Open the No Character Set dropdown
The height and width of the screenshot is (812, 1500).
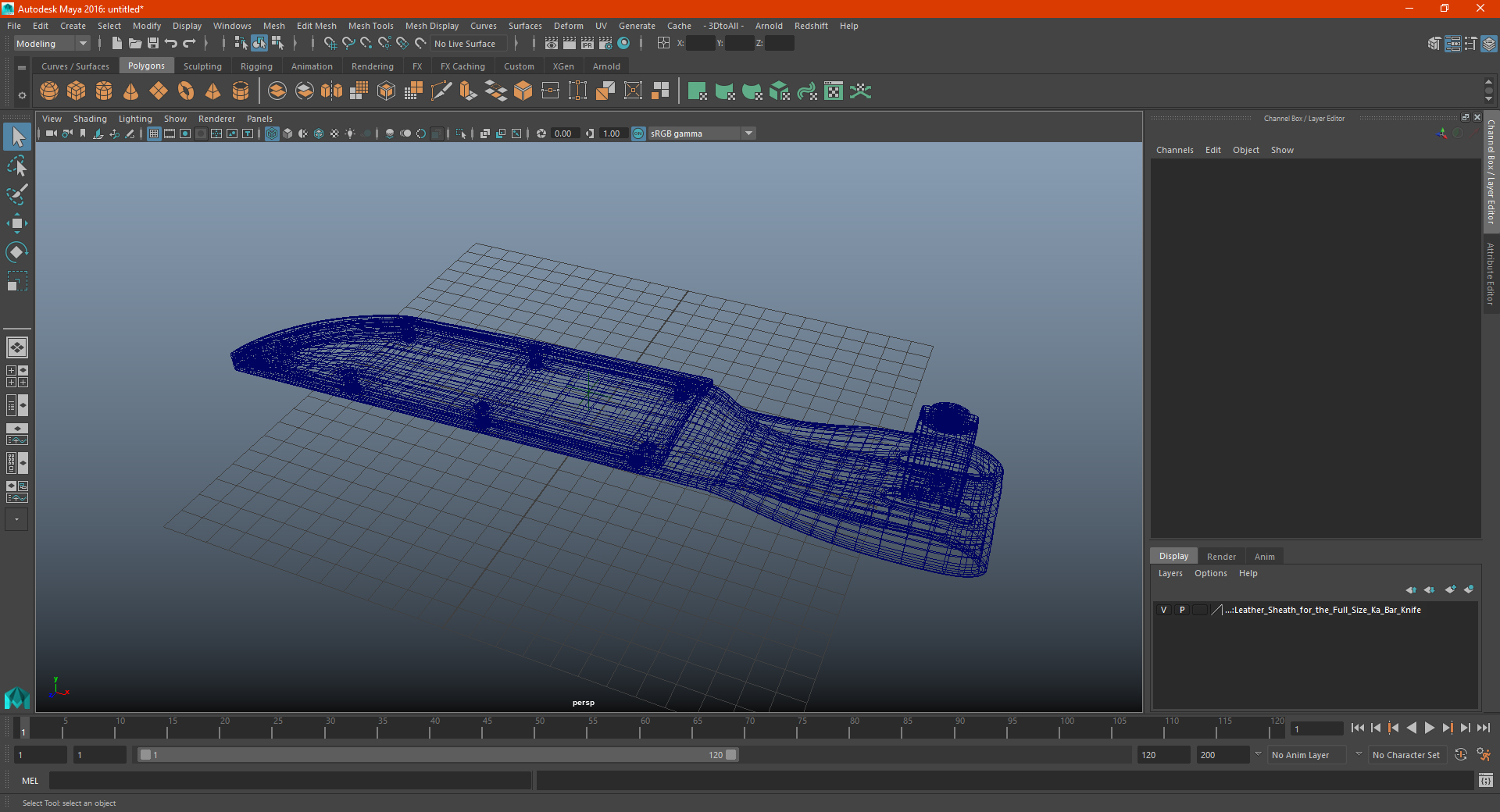pyautogui.click(x=1408, y=755)
